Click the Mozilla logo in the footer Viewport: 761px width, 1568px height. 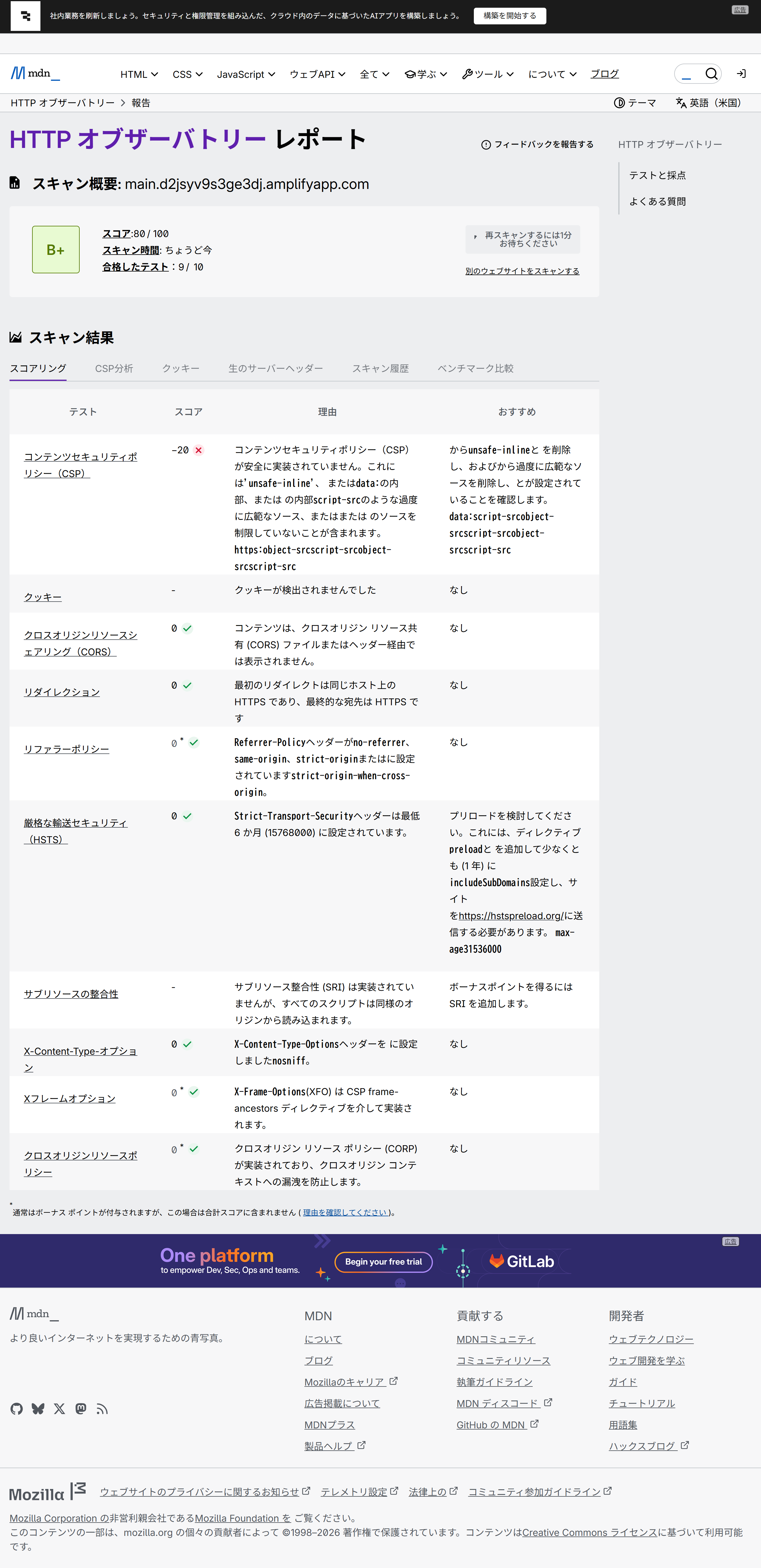point(47,1493)
